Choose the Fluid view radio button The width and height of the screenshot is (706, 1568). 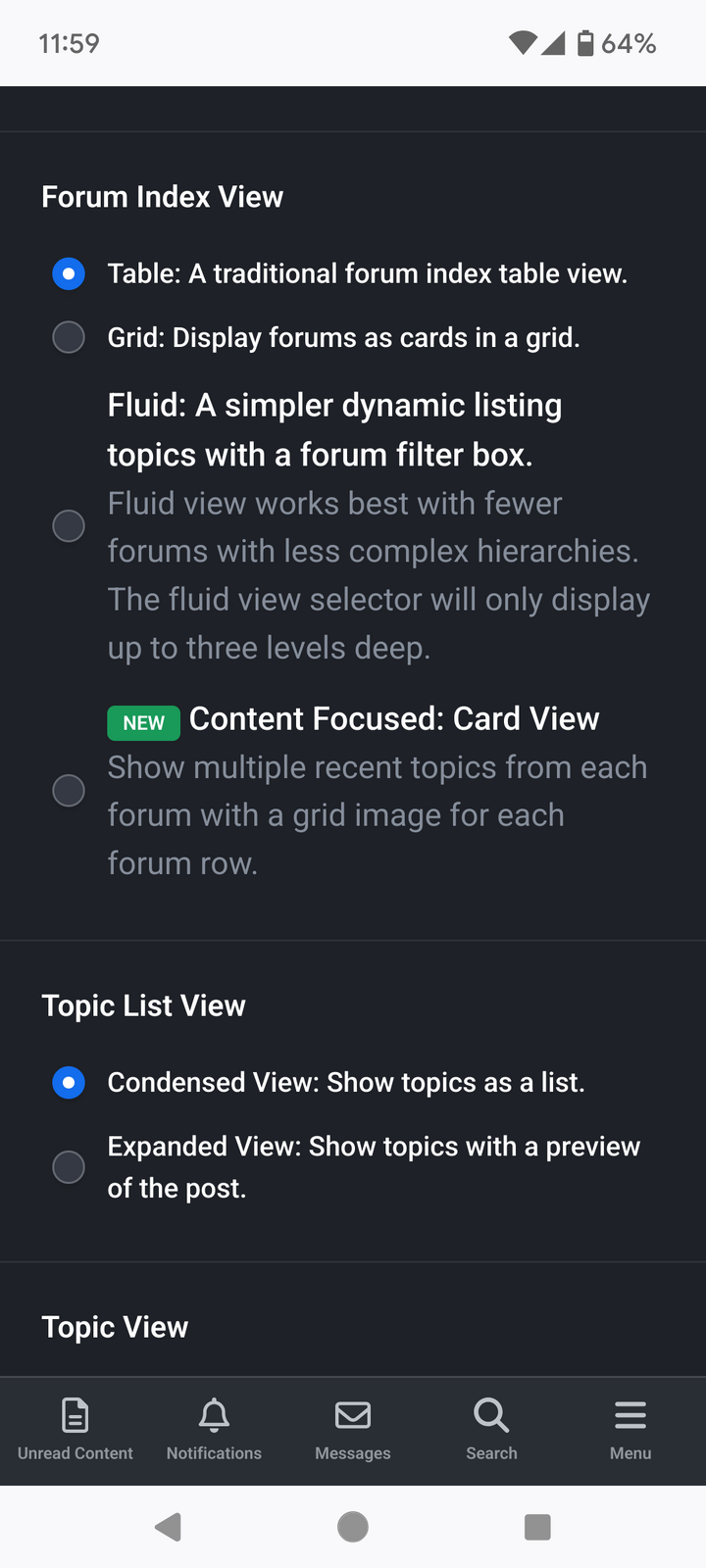click(69, 526)
